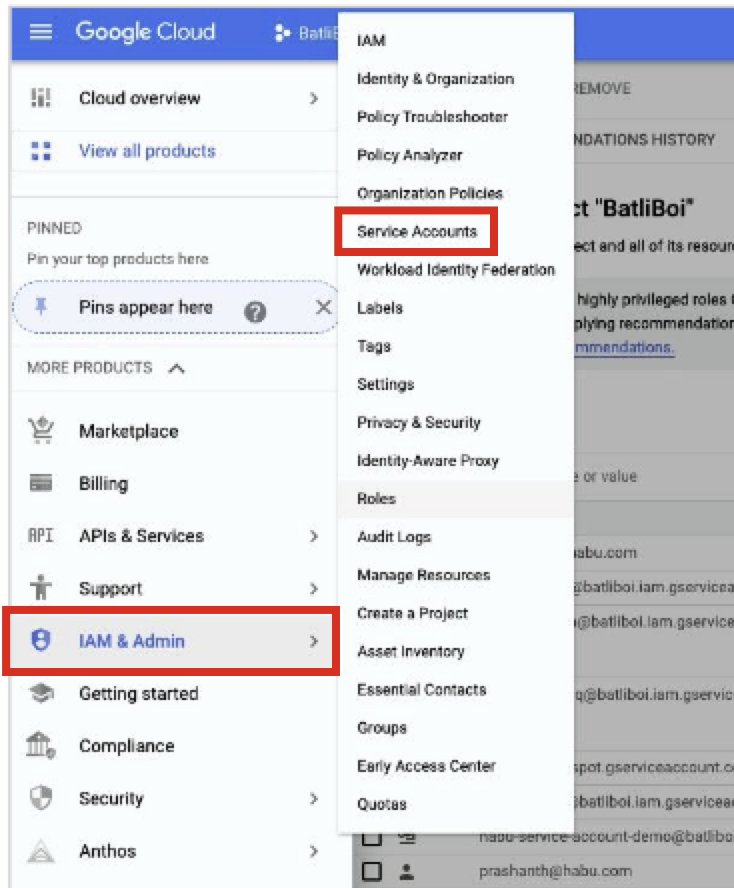Screen dimensions: 734x888
Task: Open the hamburger navigation menu
Action: coord(40,32)
